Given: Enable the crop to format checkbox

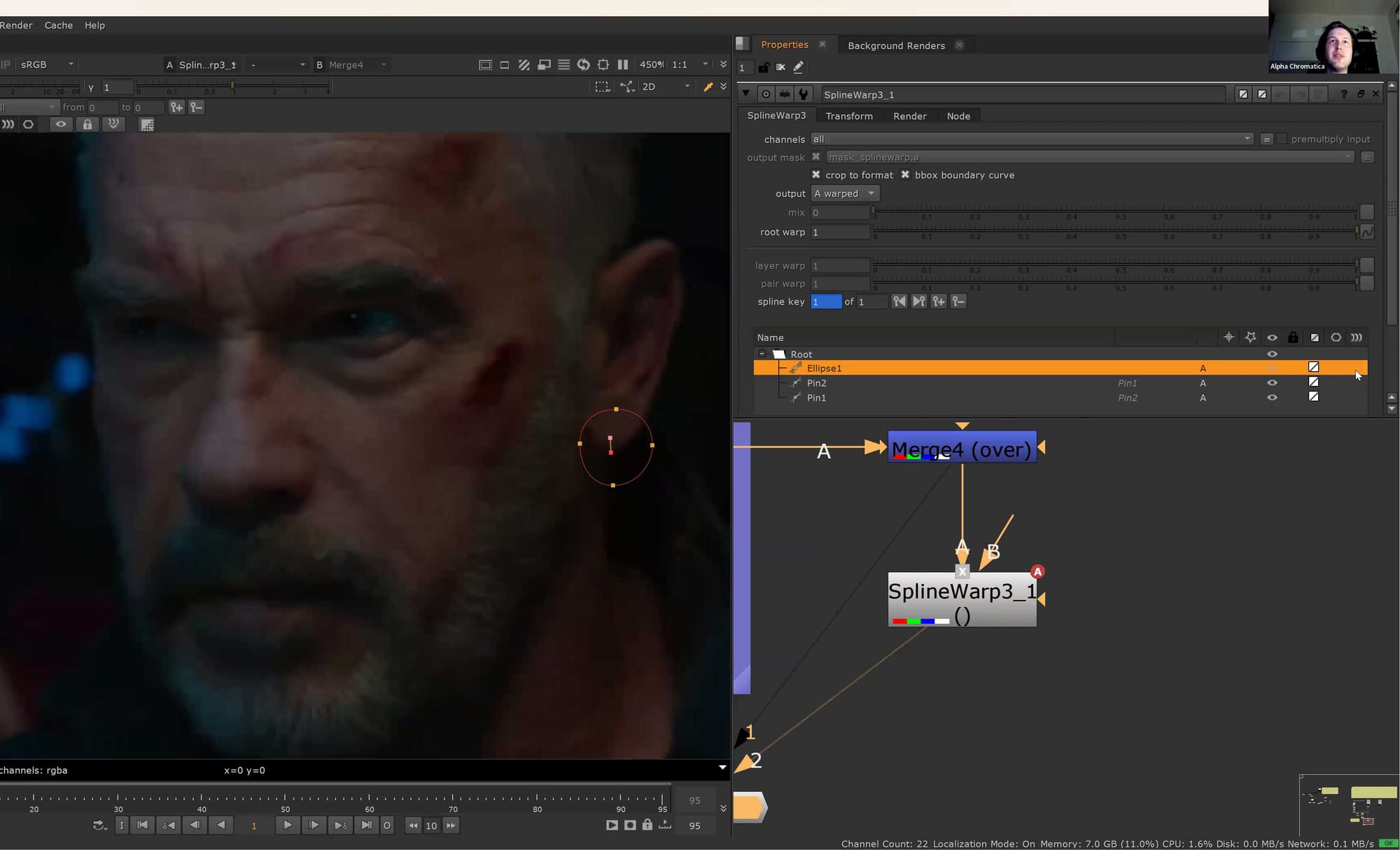Looking at the screenshot, I should click(816, 175).
